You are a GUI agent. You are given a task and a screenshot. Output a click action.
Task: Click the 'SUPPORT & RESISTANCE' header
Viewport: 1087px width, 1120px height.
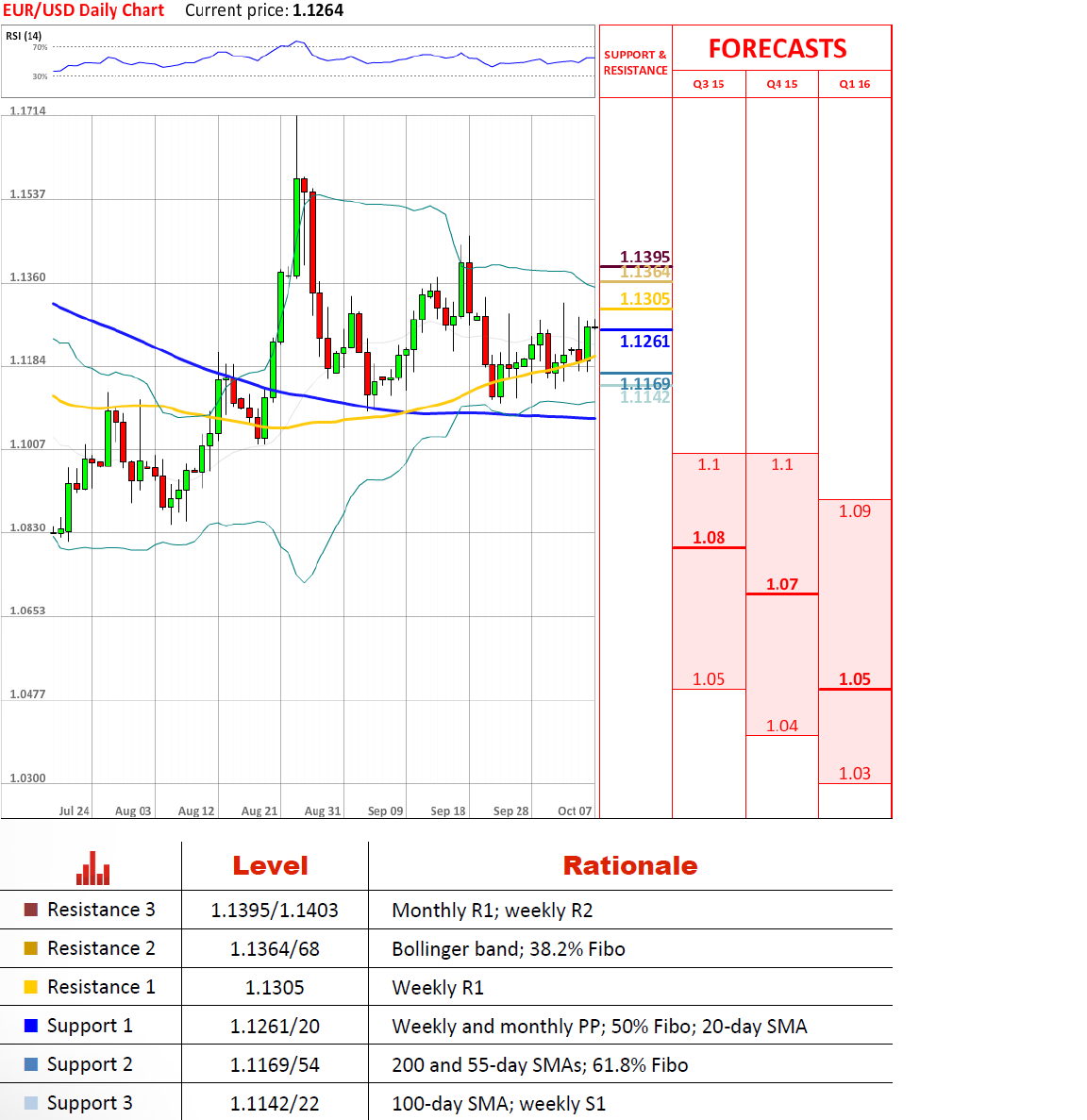pyautogui.click(x=636, y=62)
